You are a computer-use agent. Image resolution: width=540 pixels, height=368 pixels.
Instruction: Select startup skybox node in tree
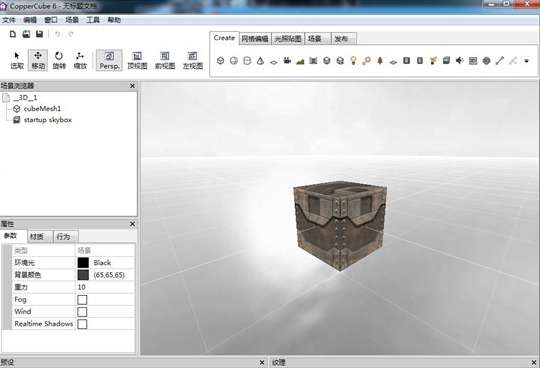[x=48, y=120]
